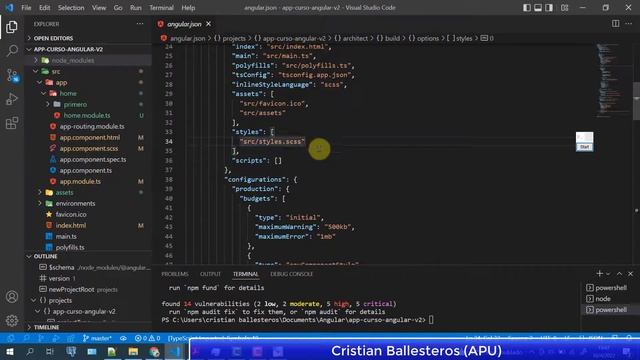Open the Manage gear icon
This screenshot has width=640, height=360.
coord(12,320)
